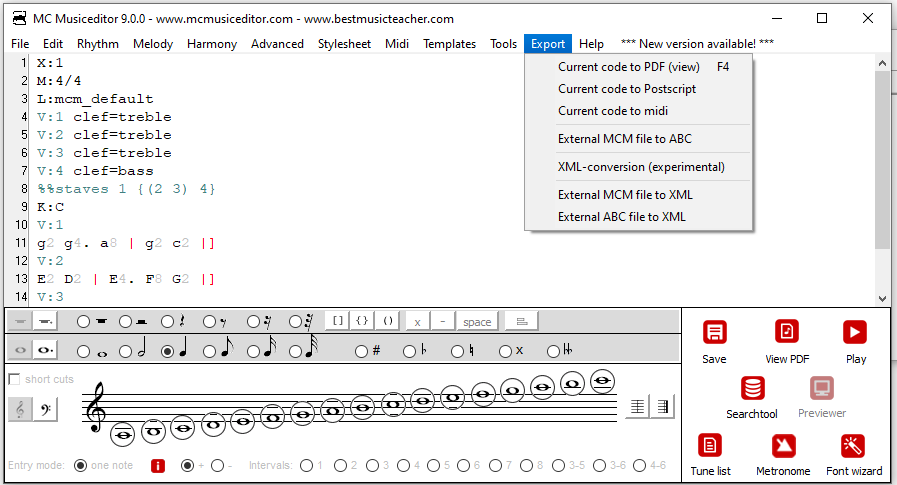The height and width of the screenshot is (485, 897).
Task: Choose Current code to PDF (view)
Action: pos(638,67)
